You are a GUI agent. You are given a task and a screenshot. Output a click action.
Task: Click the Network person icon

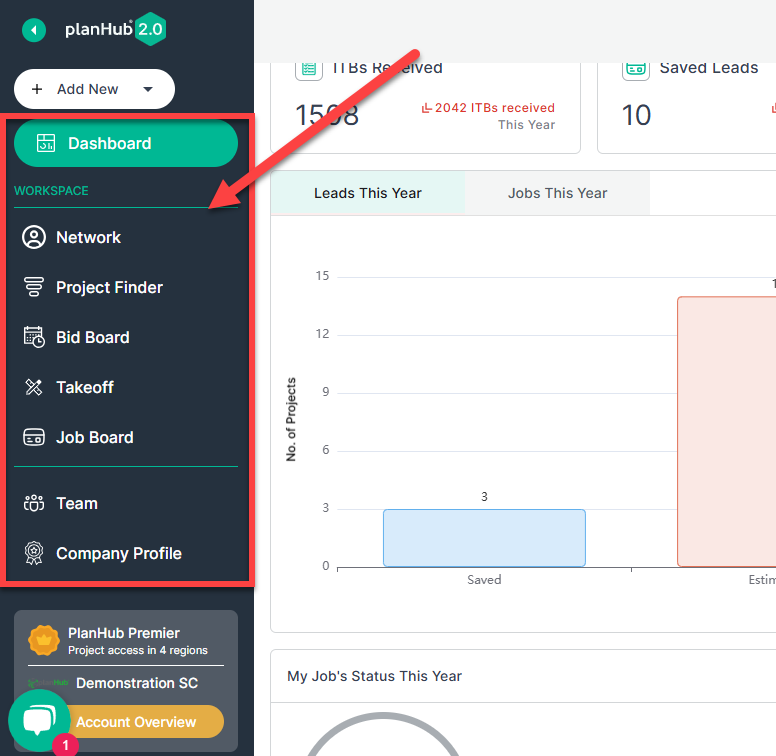34,237
